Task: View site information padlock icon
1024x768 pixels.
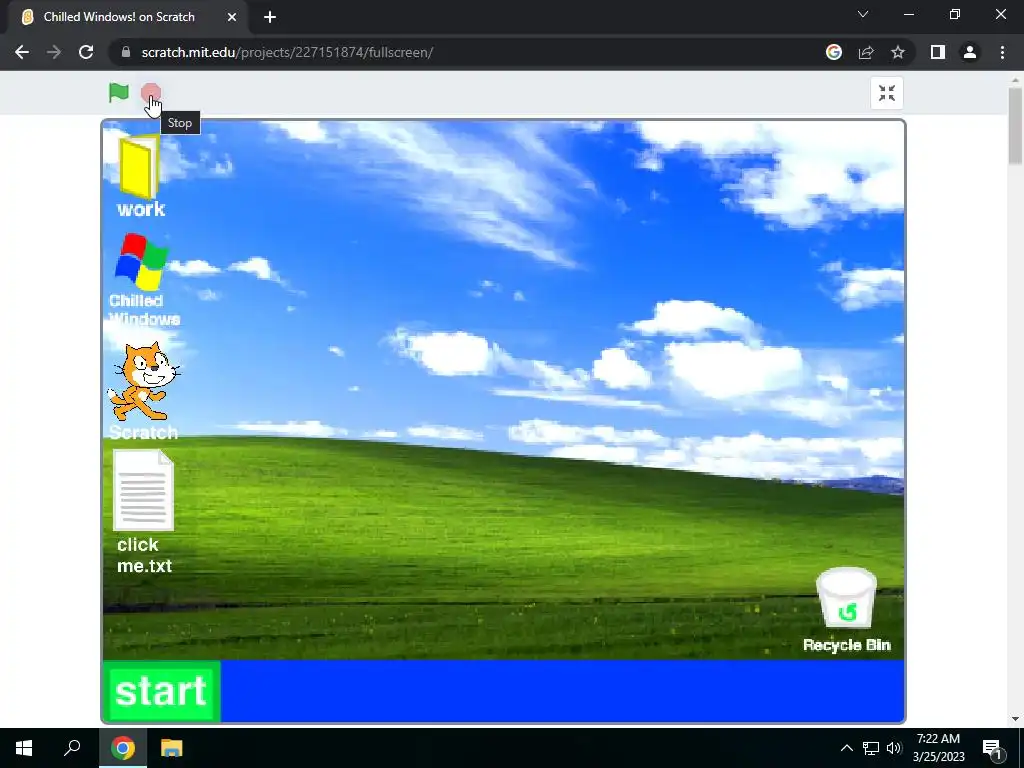Action: click(126, 52)
